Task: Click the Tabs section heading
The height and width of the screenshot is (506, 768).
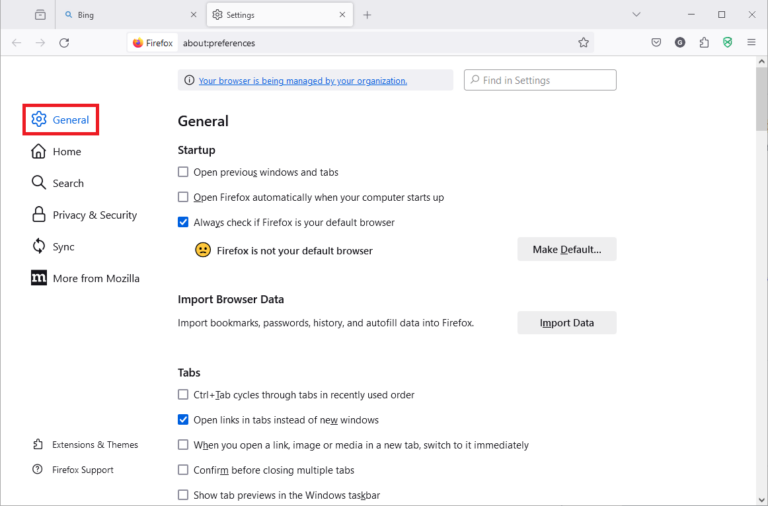Action: (x=189, y=373)
